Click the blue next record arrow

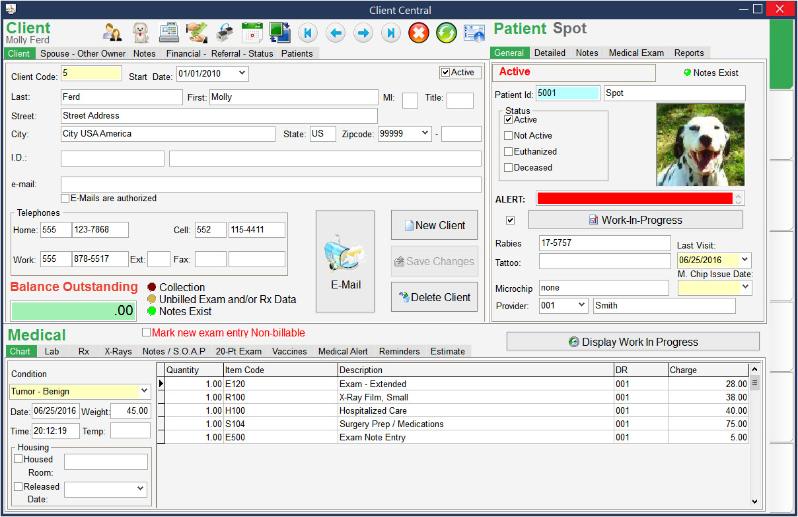coord(363,32)
